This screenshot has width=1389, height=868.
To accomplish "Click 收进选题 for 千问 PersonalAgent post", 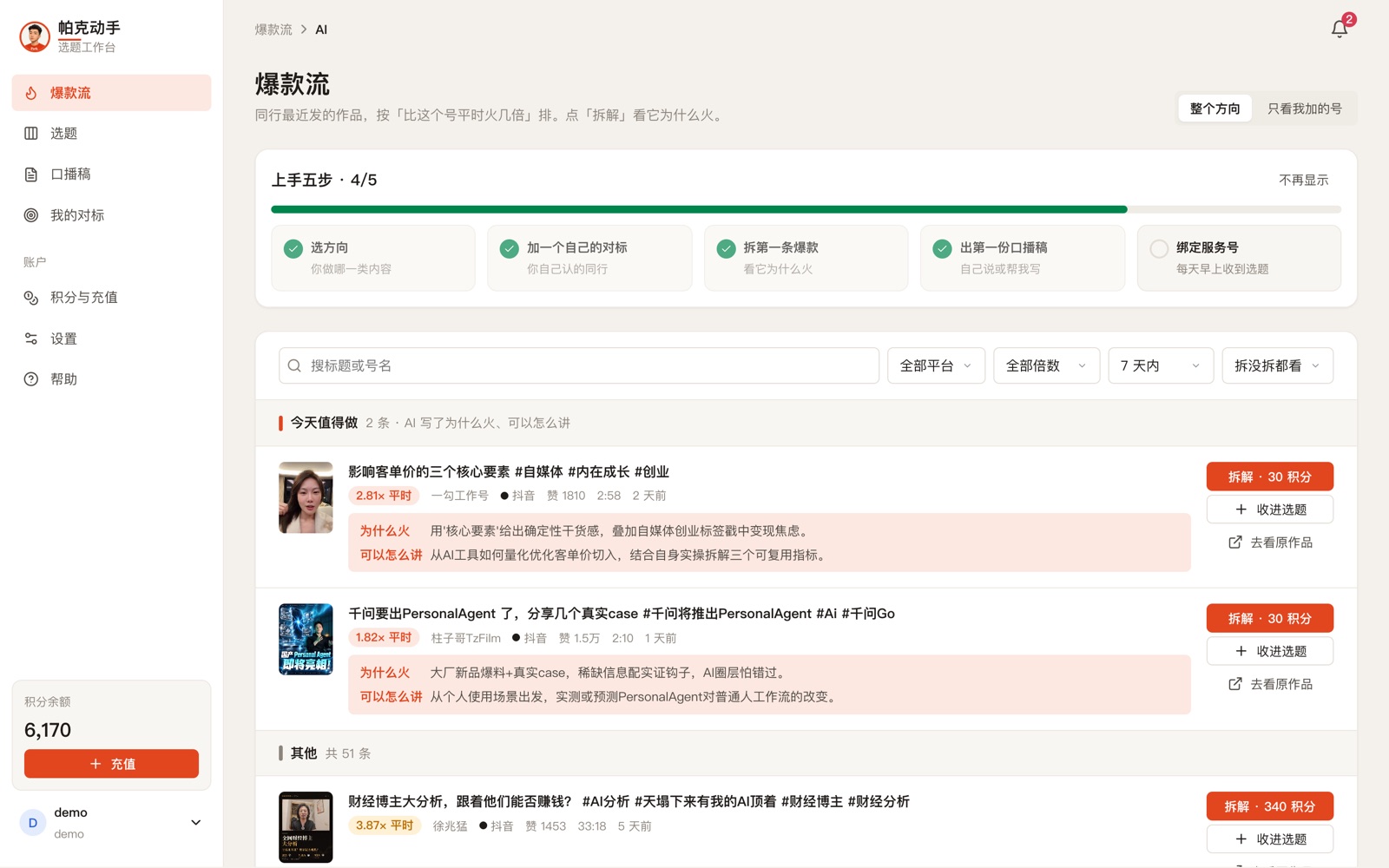I will 1269,651.
